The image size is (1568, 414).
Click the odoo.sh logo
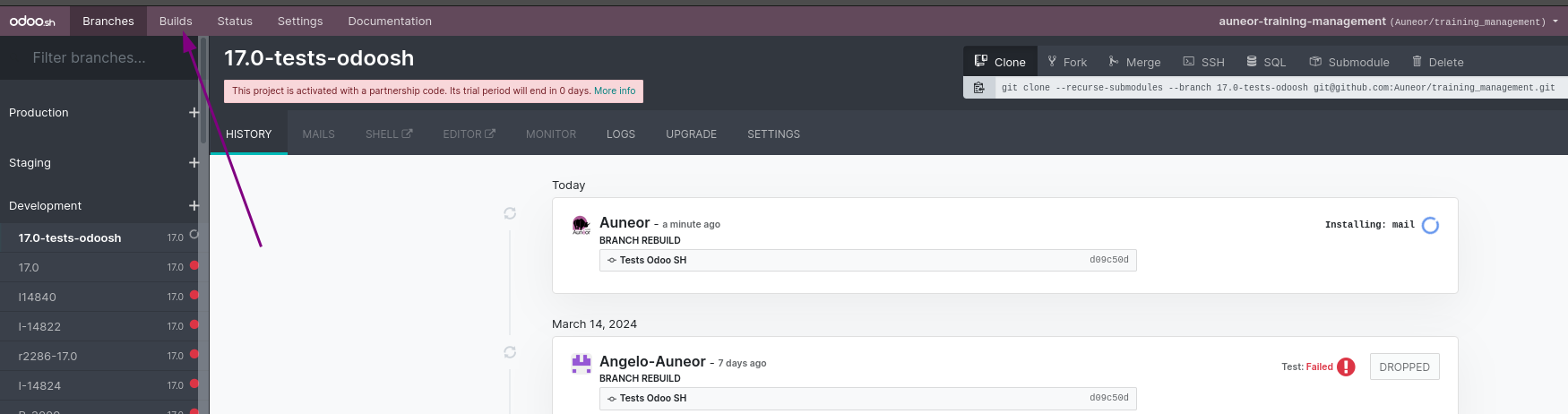click(x=32, y=21)
